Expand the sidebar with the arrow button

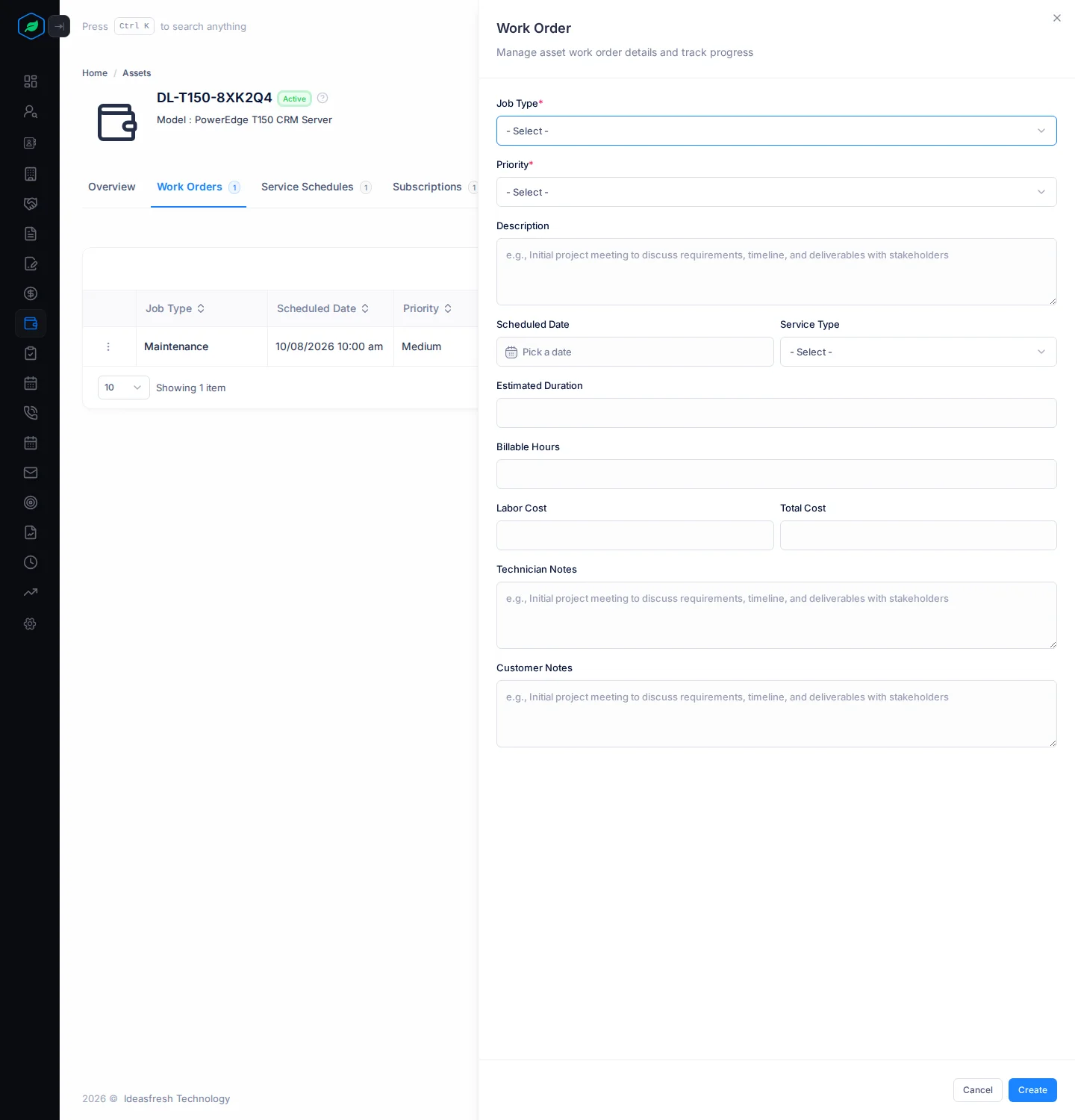59,26
